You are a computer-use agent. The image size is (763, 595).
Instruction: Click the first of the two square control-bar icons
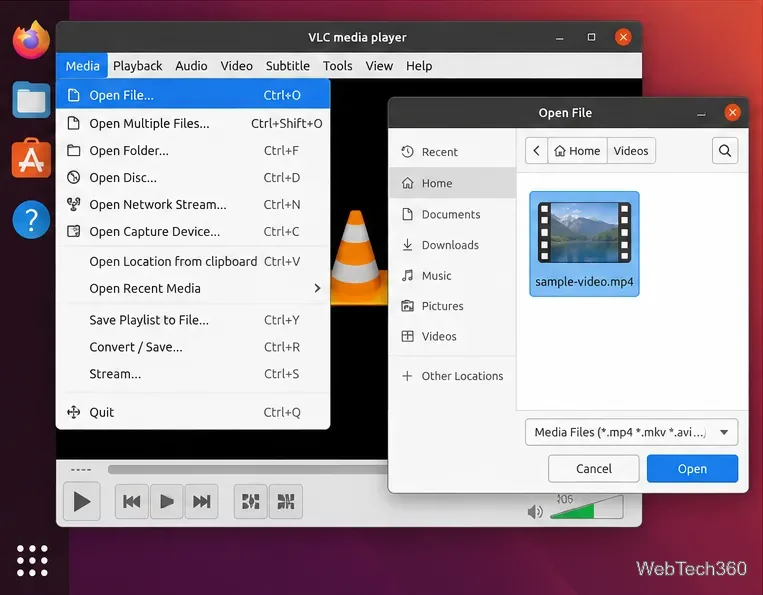(251, 502)
